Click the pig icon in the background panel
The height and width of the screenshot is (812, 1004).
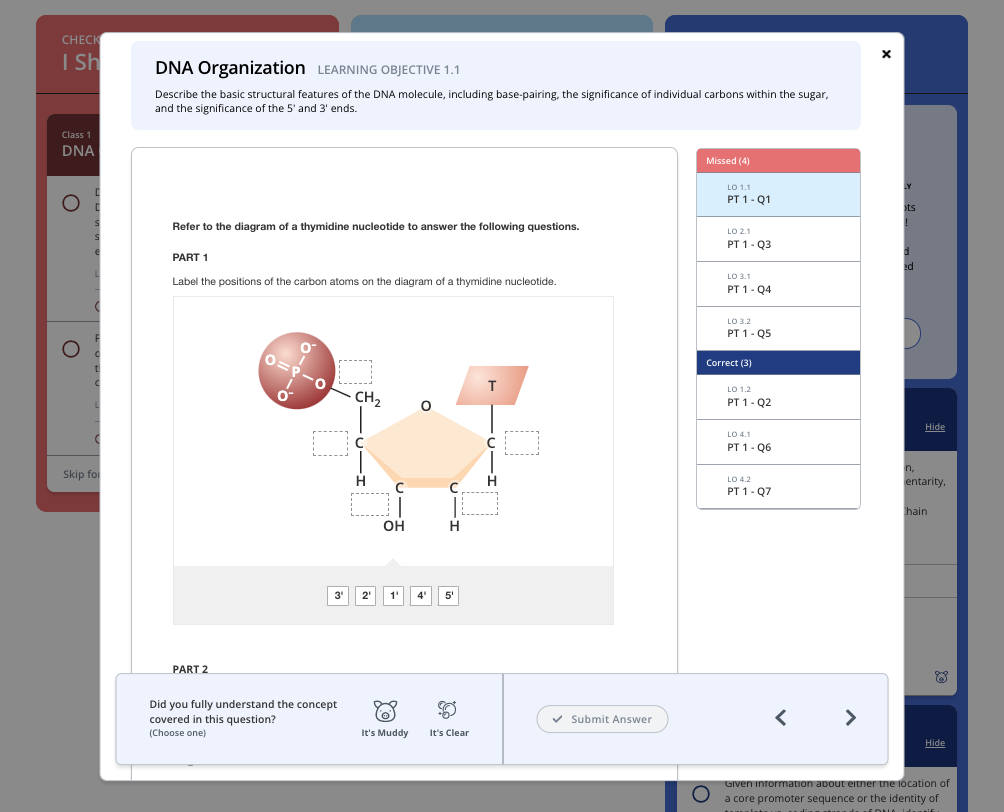tap(941, 677)
